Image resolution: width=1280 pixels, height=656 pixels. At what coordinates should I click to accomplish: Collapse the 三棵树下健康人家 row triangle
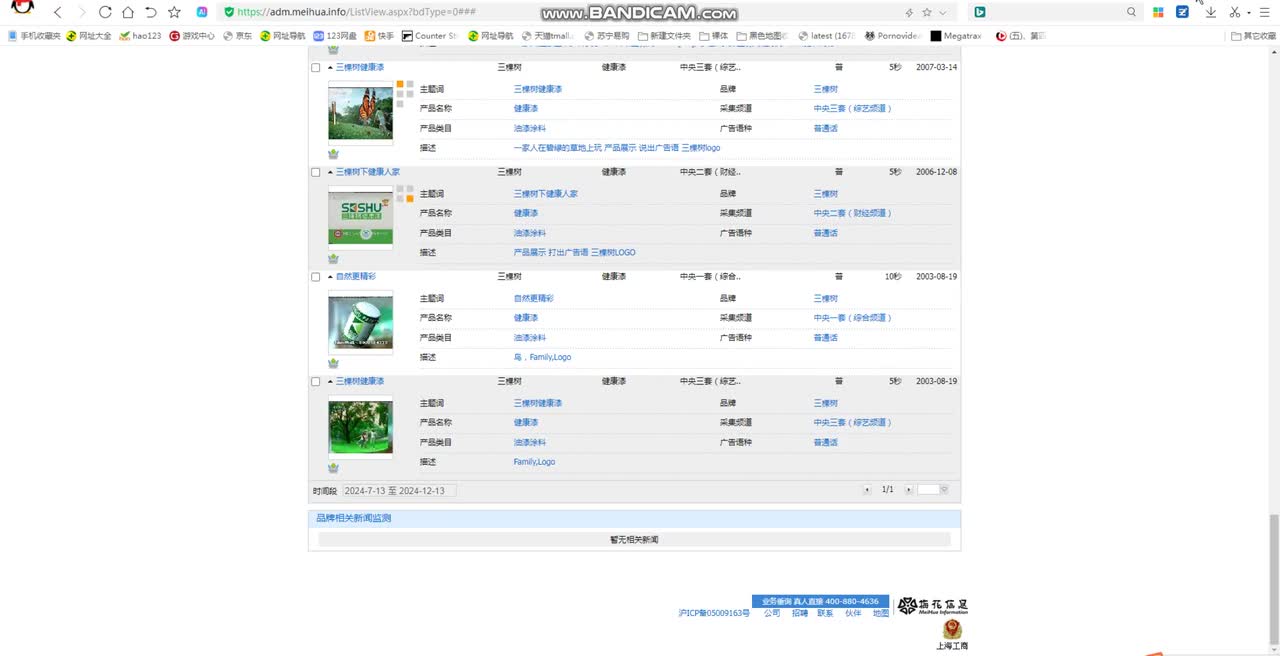(x=330, y=172)
